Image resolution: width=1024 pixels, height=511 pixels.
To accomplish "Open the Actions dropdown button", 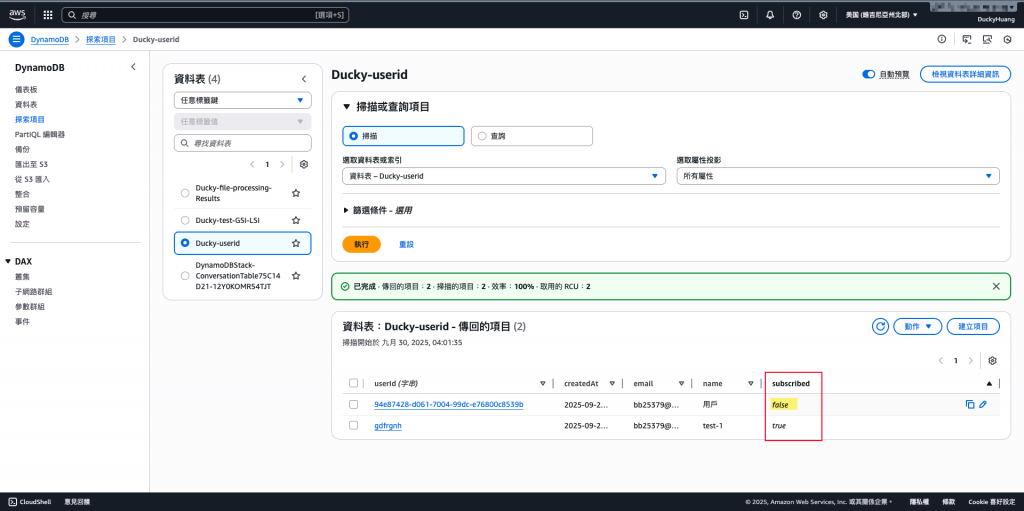I will pyautogui.click(x=918, y=326).
